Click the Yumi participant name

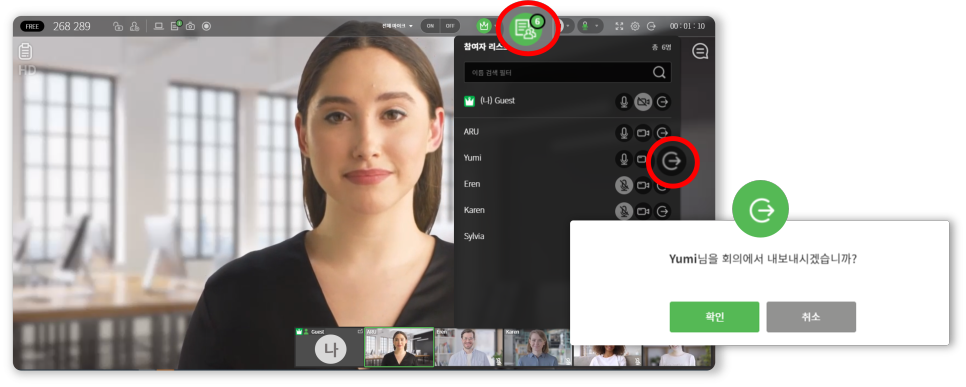click(473, 158)
